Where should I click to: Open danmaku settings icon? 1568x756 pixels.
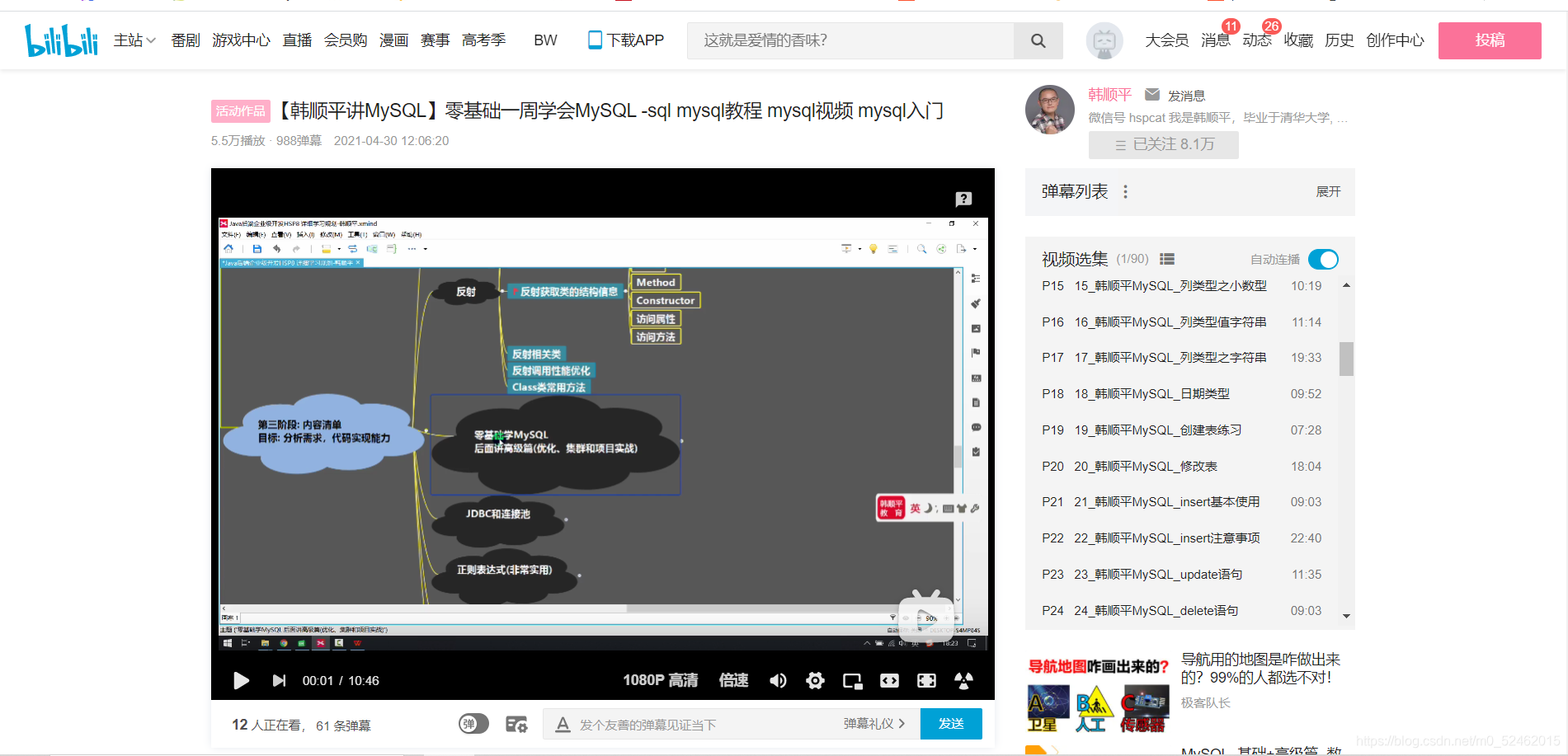click(516, 724)
